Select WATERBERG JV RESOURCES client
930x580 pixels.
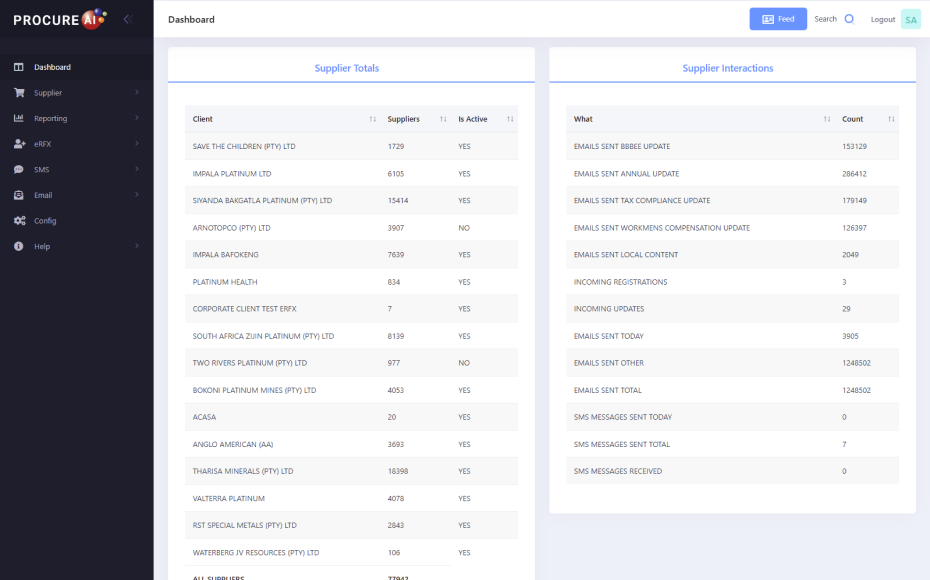click(256, 553)
